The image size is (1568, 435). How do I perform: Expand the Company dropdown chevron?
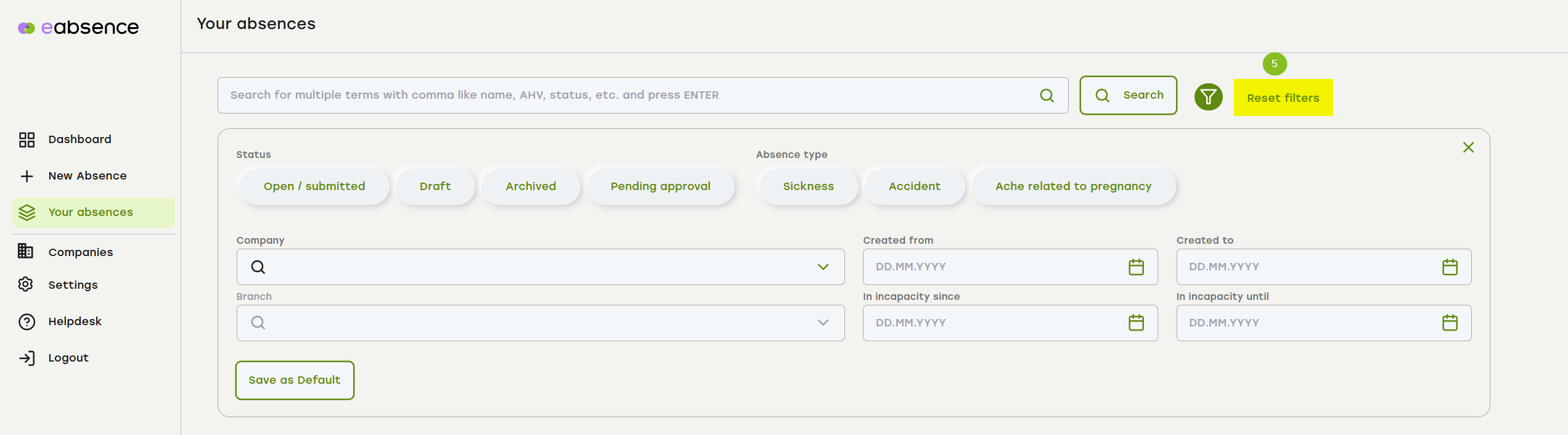[x=823, y=267]
